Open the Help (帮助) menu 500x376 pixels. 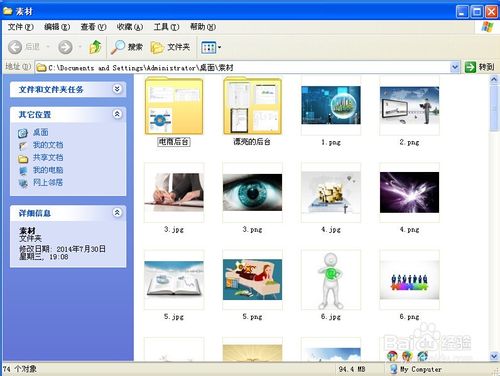pos(203,27)
